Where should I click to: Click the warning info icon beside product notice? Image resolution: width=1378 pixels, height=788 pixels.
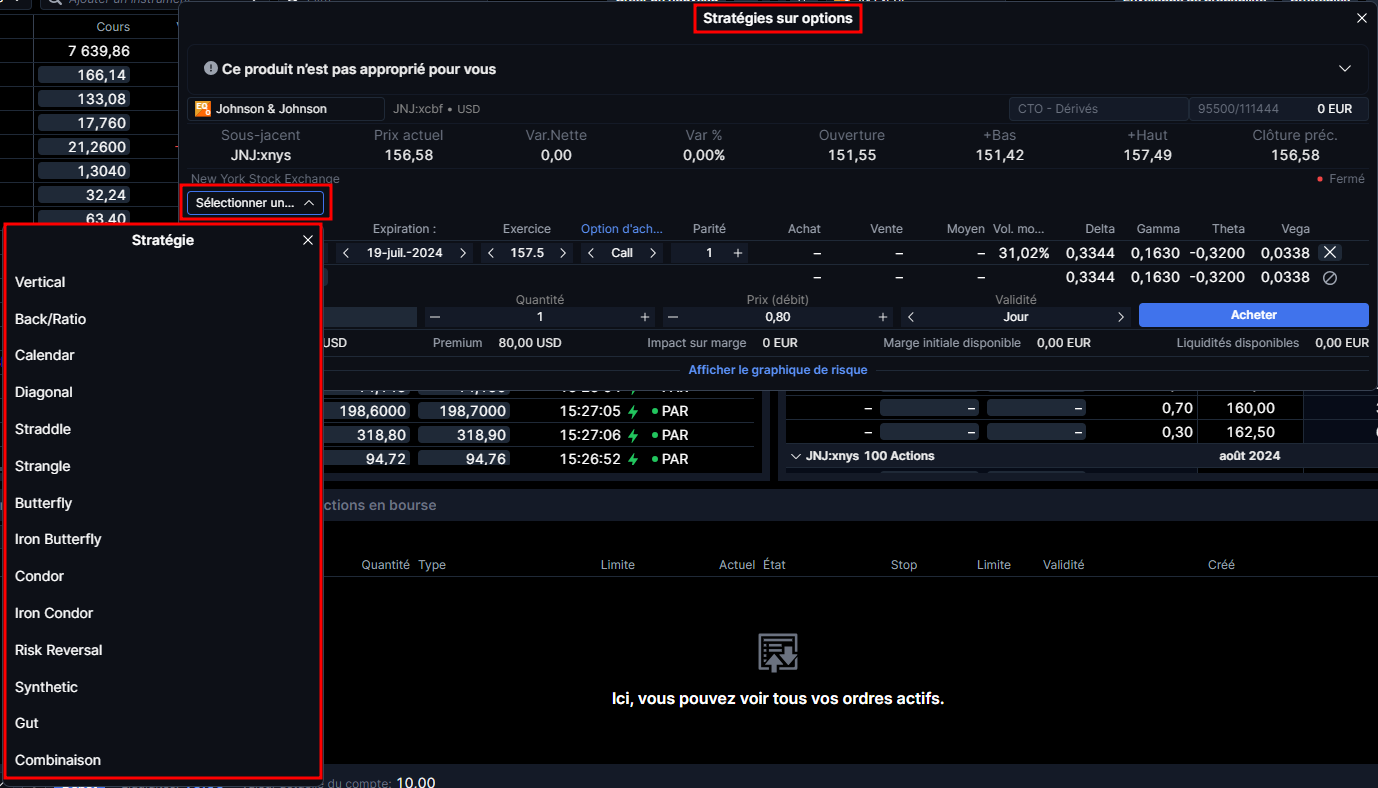point(211,69)
